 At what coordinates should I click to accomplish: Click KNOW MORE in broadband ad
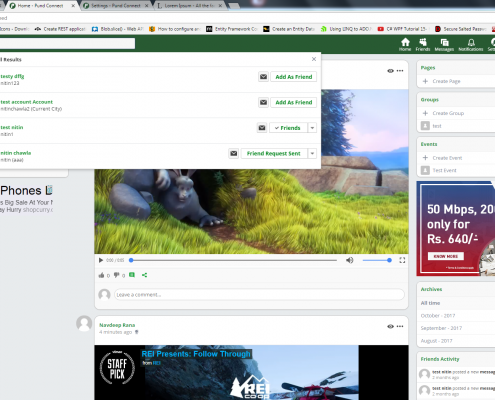click(x=446, y=256)
